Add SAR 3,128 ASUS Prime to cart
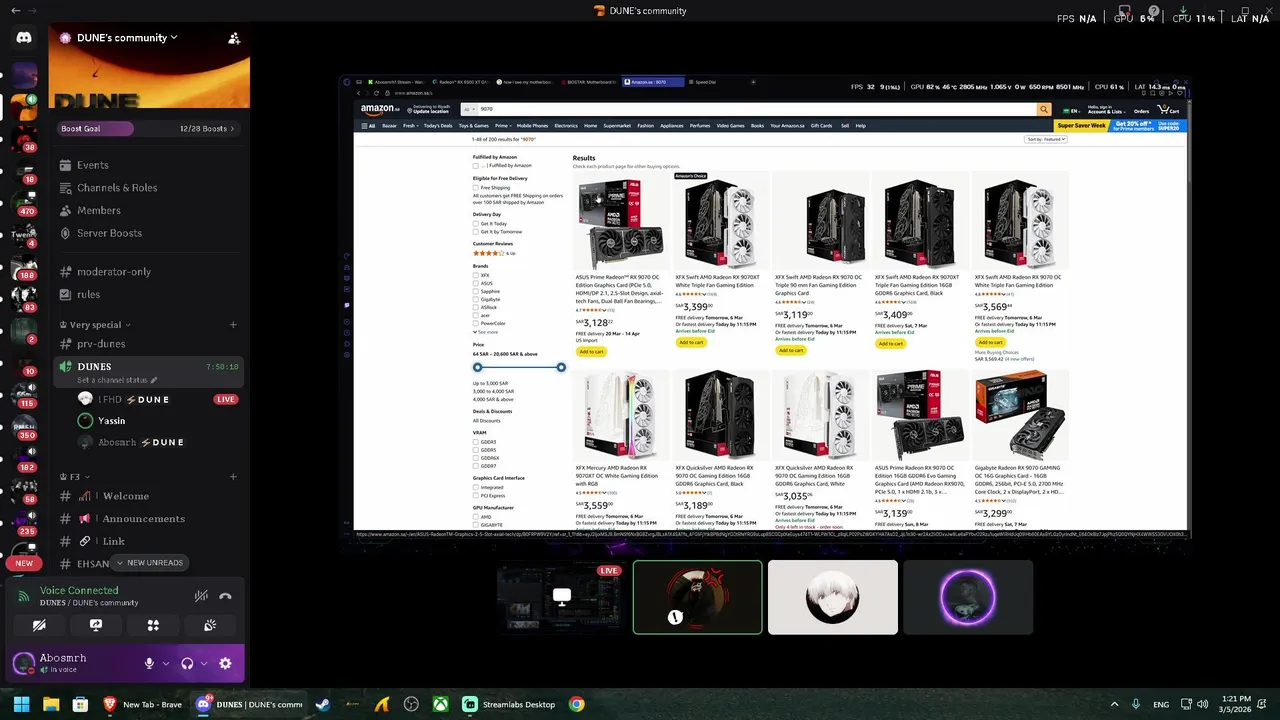This screenshot has width=1280, height=720. (x=591, y=351)
